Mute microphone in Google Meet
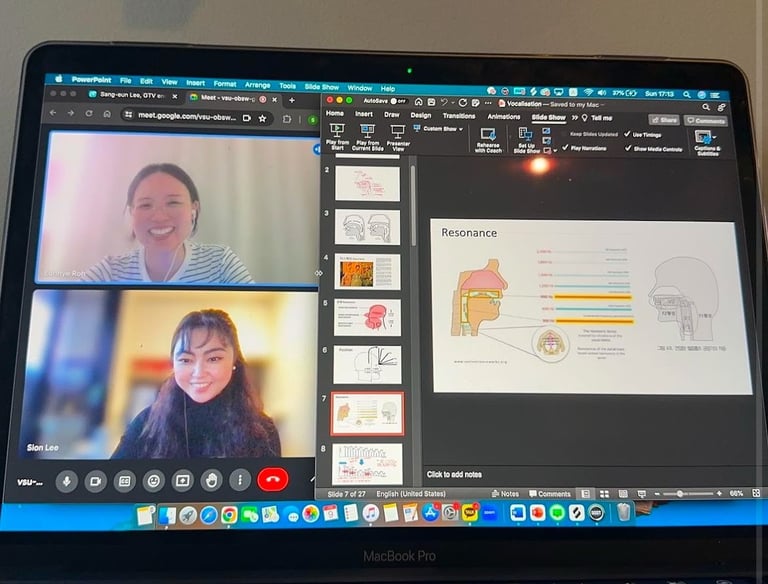Image resolution: width=768 pixels, height=584 pixels. pyautogui.click(x=67, y=481)
